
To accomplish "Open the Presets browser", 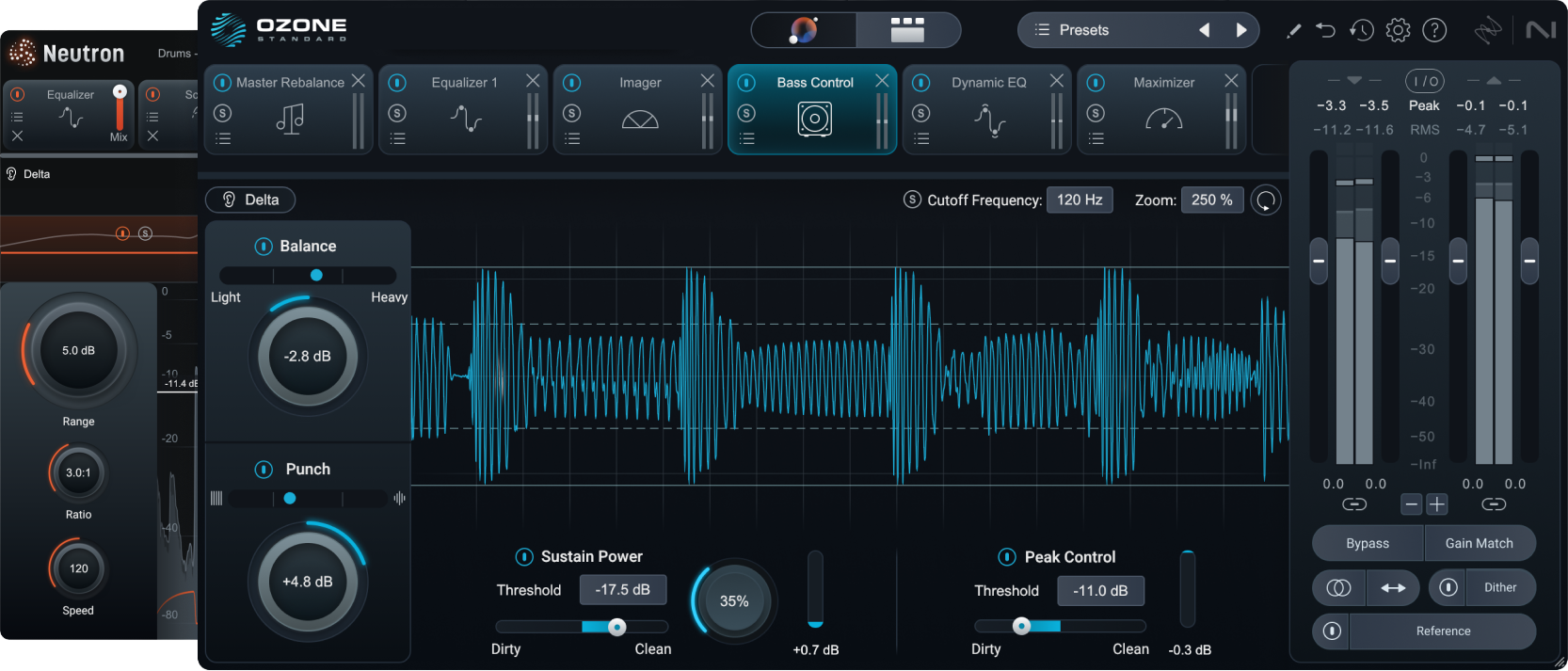I will [1084, 30].
